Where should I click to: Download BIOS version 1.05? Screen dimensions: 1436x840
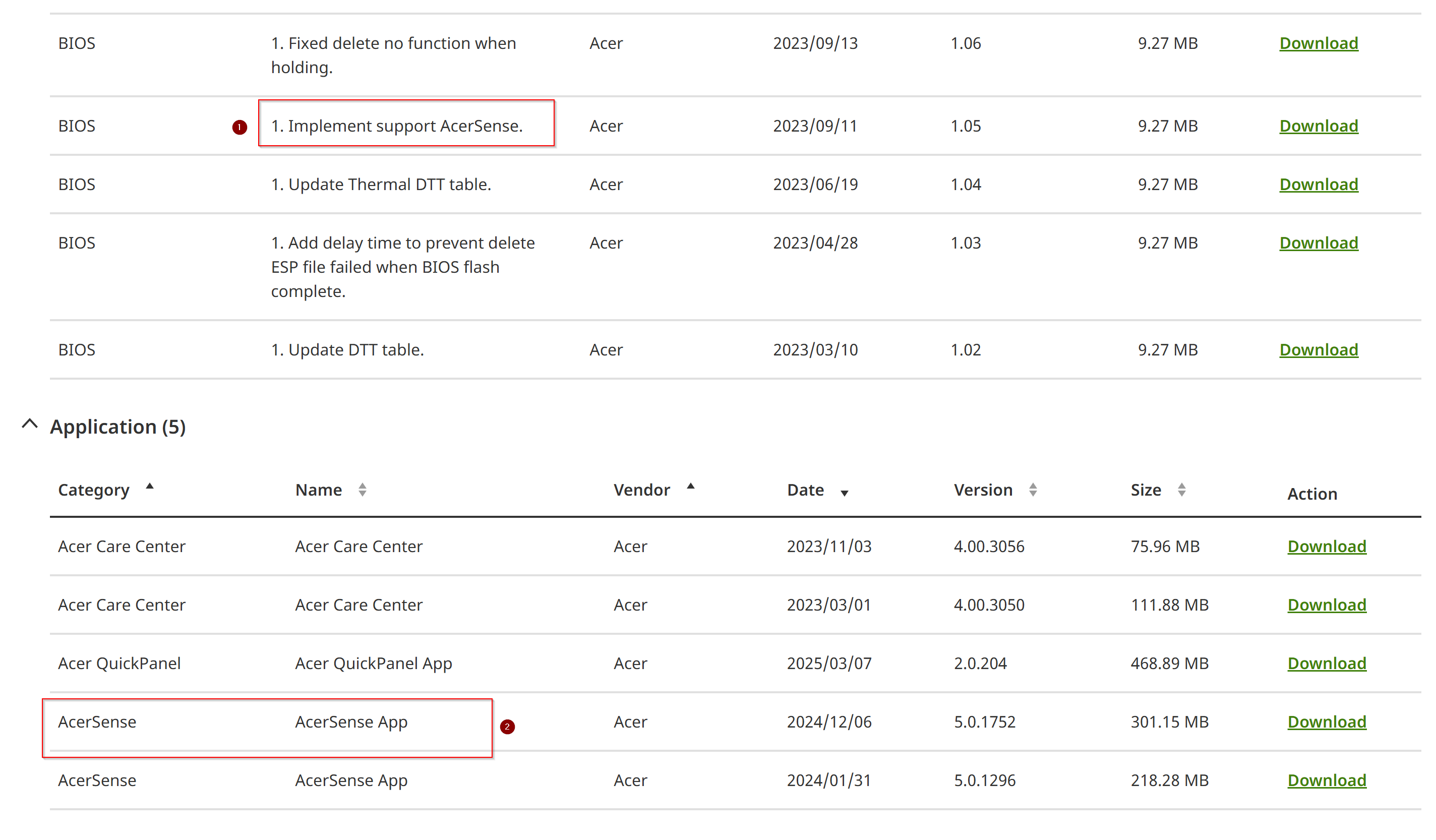pyautogui.click(x=1319, y=126)
